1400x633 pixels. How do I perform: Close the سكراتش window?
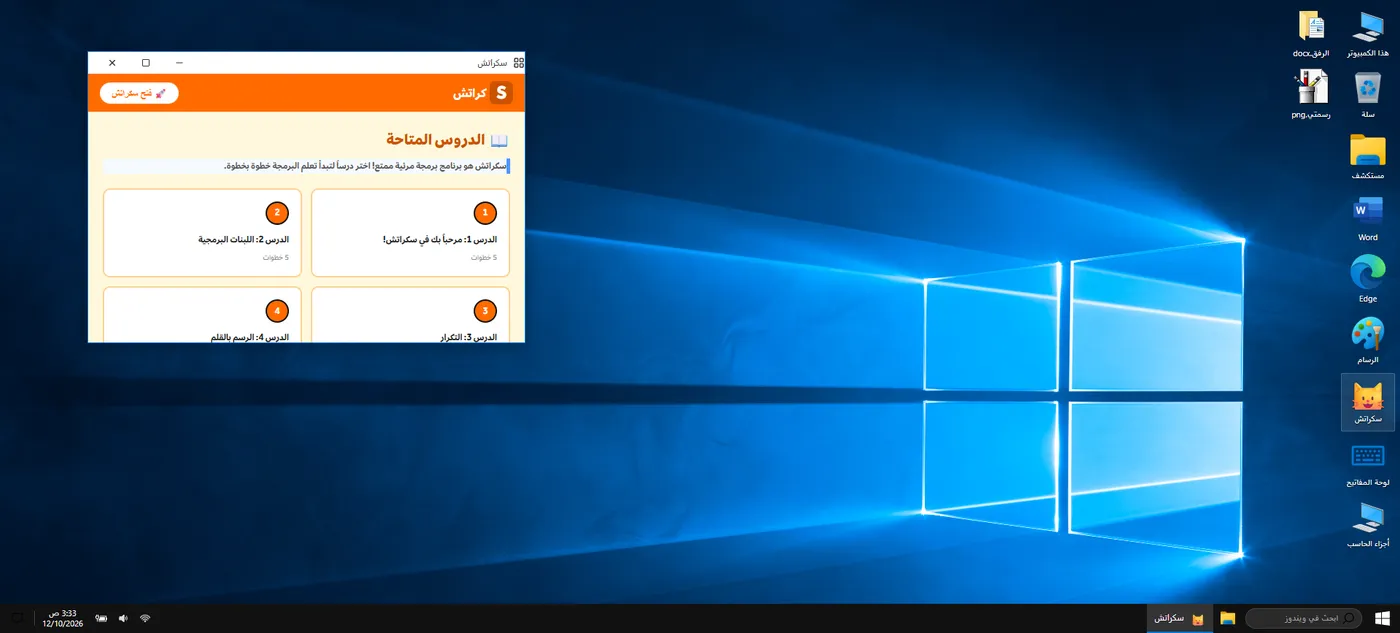tap(112, 62)
